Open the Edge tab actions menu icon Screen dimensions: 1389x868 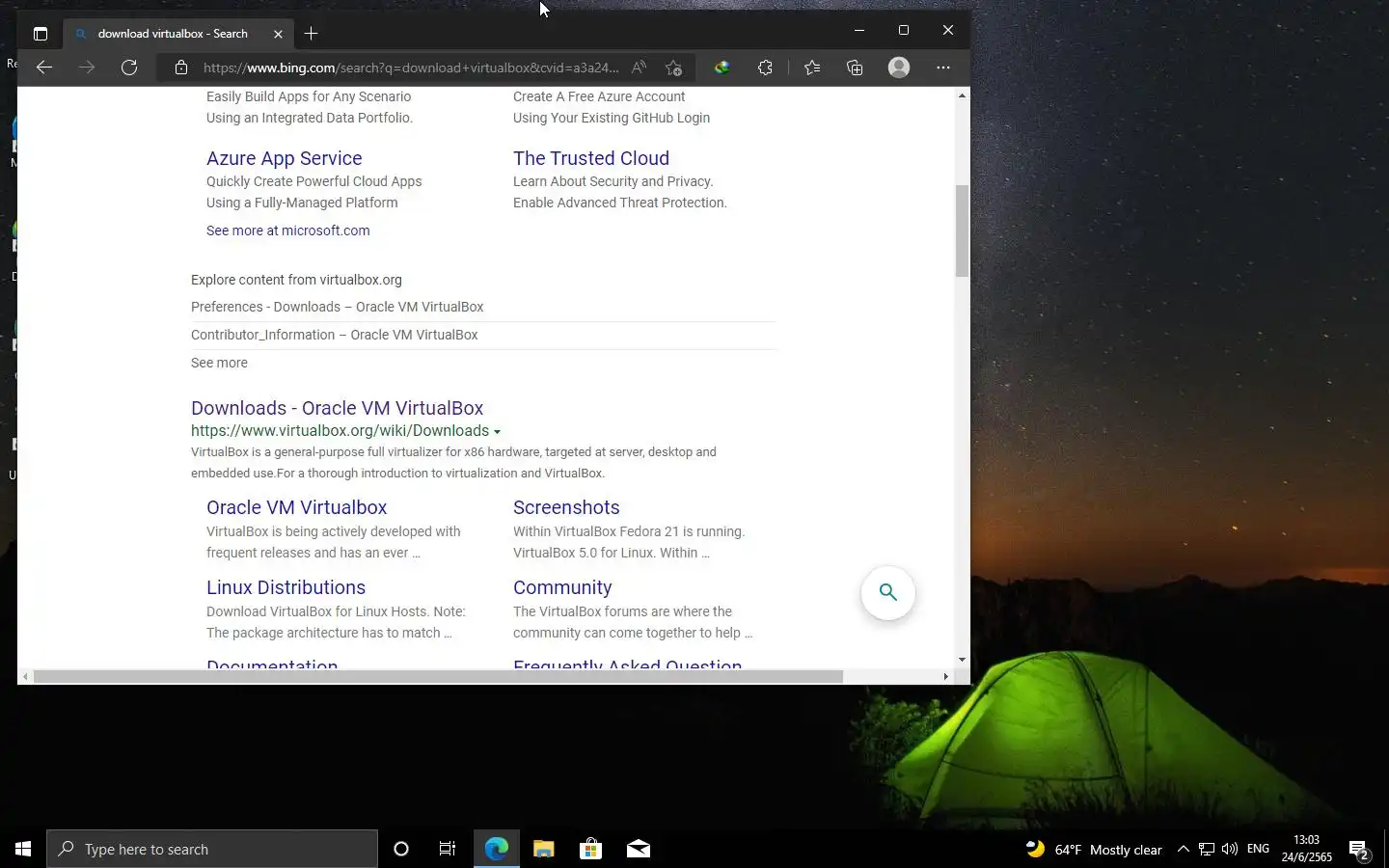click(41, 34)
